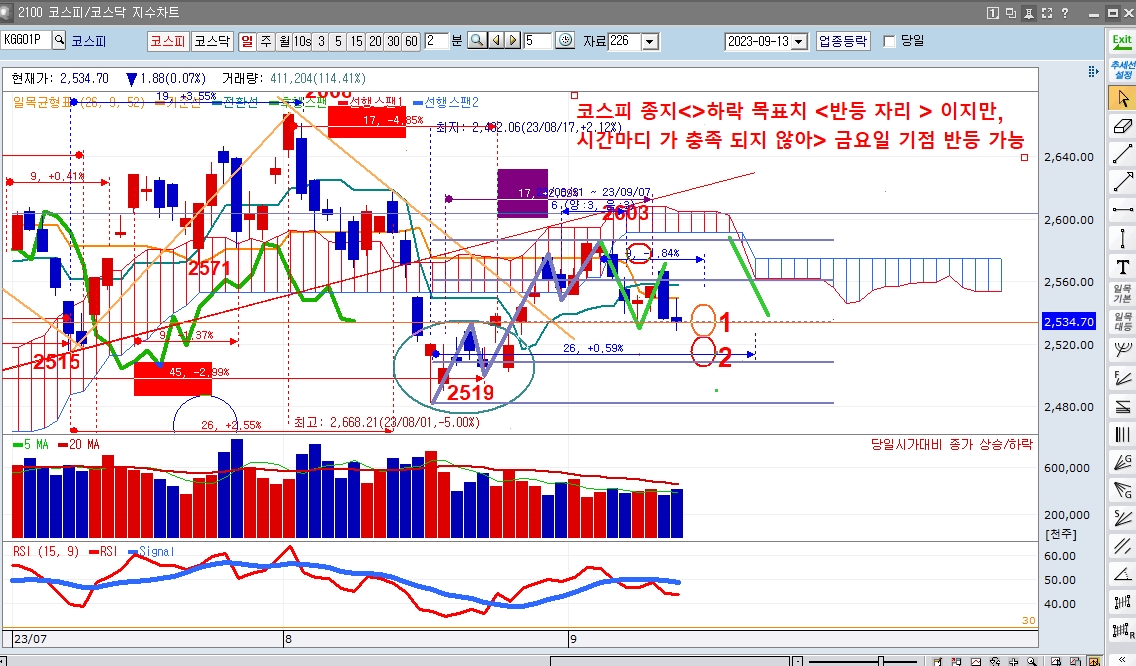1136x666 pixels.
Task: Select the pitchfork drawing tool
Action: tap(1122, 349)
